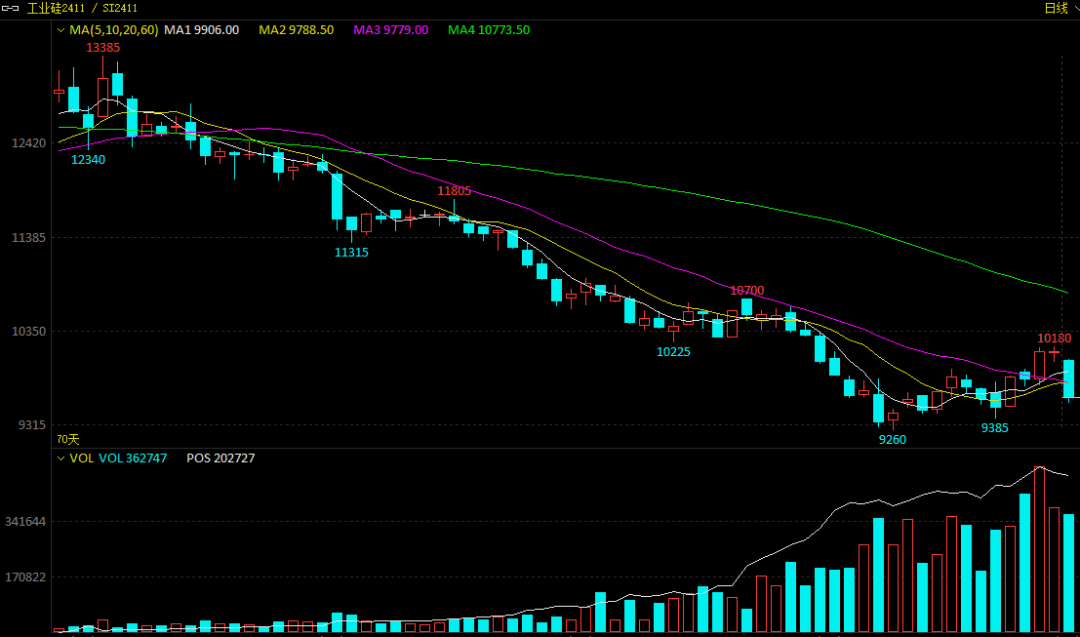Expand the VOL indicator menu
Image resolution: width=1080 pixels, height=637 pixels.
(x=61, y=459)
